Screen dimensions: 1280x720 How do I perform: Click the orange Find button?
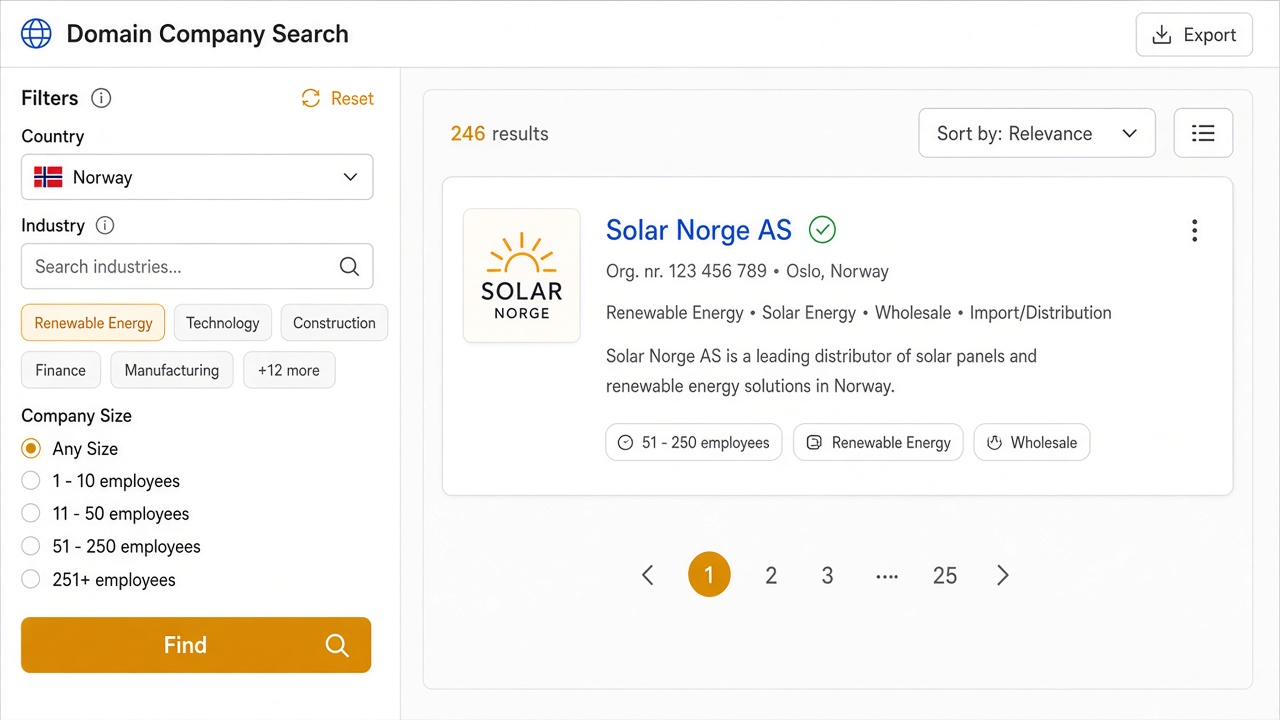pos(196,645)
